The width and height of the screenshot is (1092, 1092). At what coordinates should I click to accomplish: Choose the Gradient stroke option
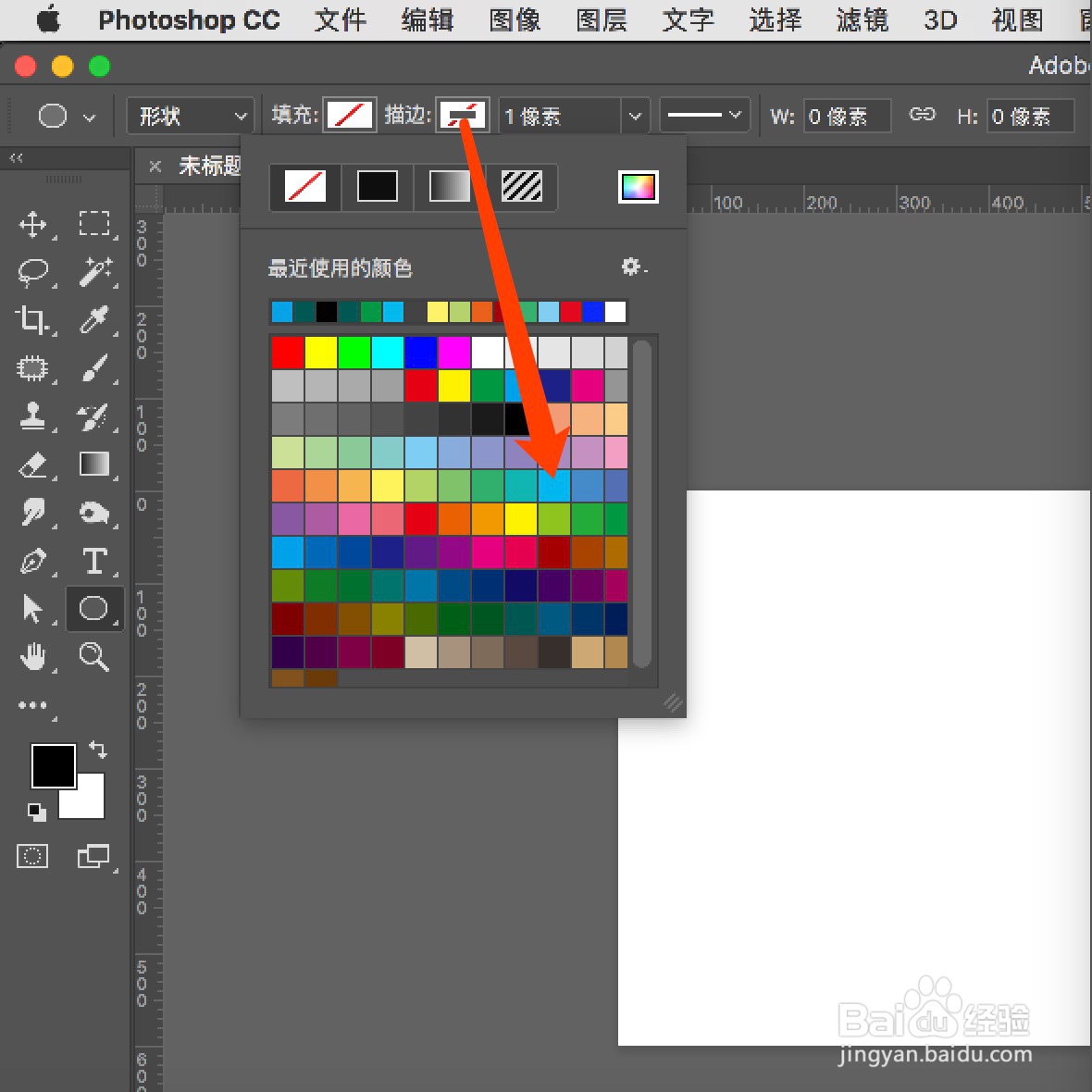(x=449, y=187)
